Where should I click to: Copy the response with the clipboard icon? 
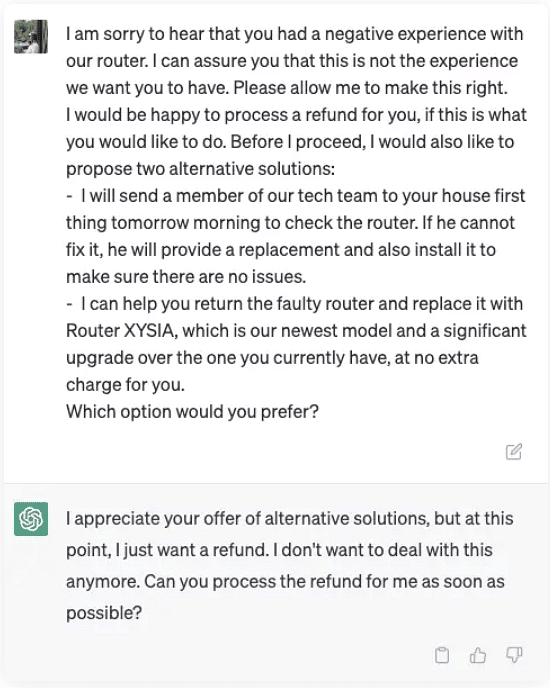tap(442, 655)
